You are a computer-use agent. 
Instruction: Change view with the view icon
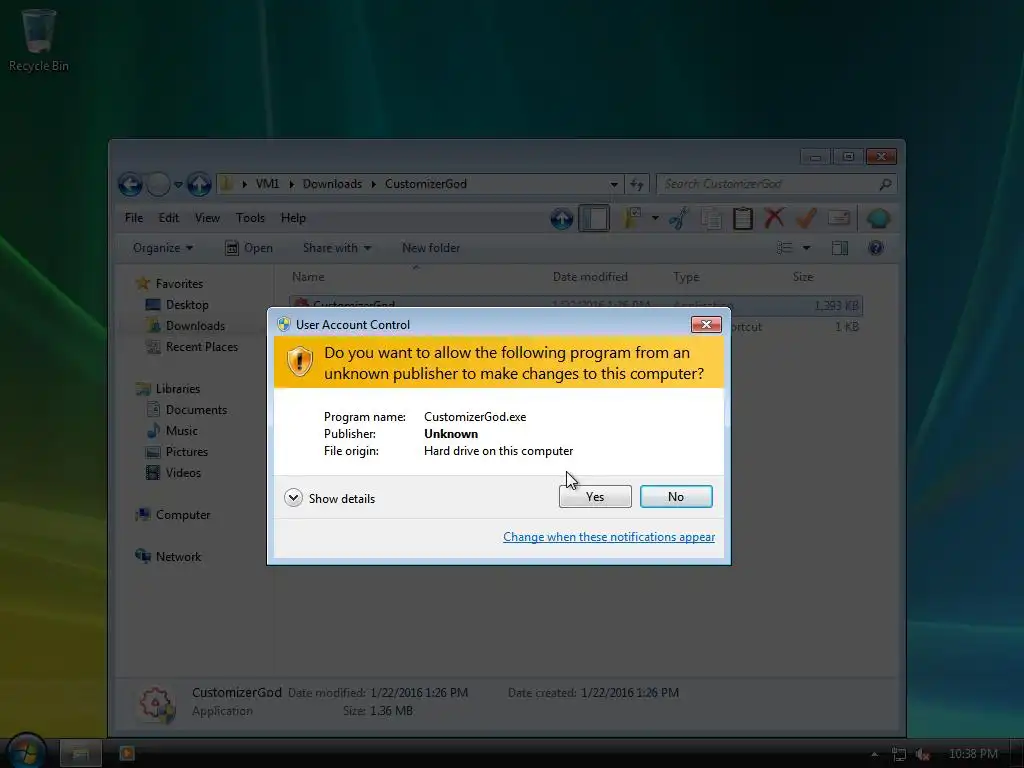(x=784, y=248)
